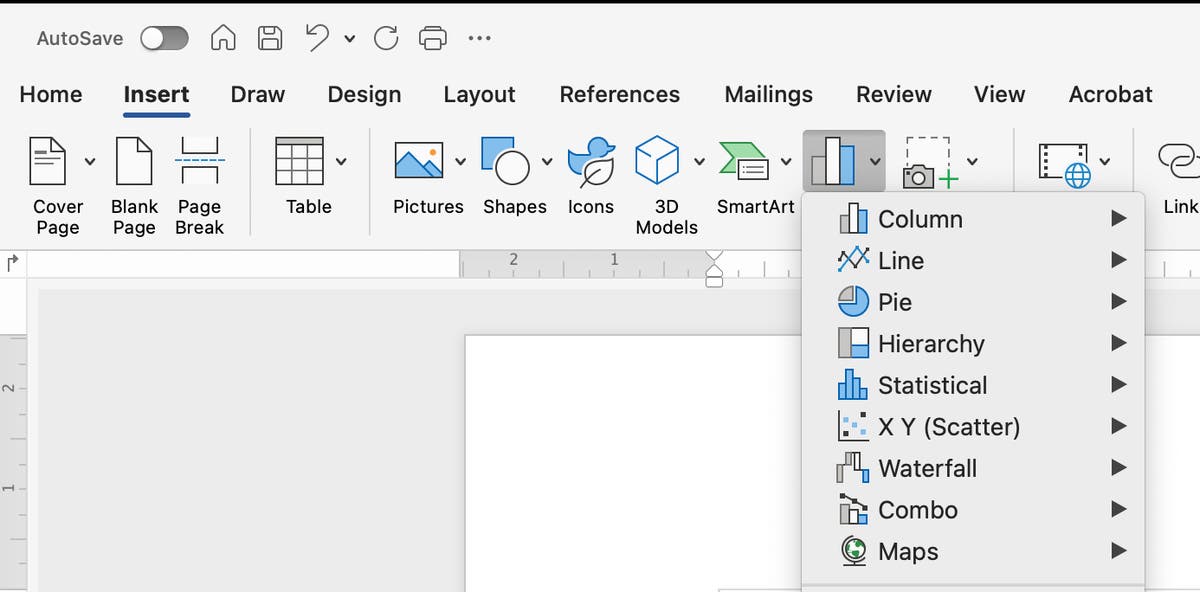
Task: Open the SmartArt dropdown arrow
Action: tap(786, 161)
